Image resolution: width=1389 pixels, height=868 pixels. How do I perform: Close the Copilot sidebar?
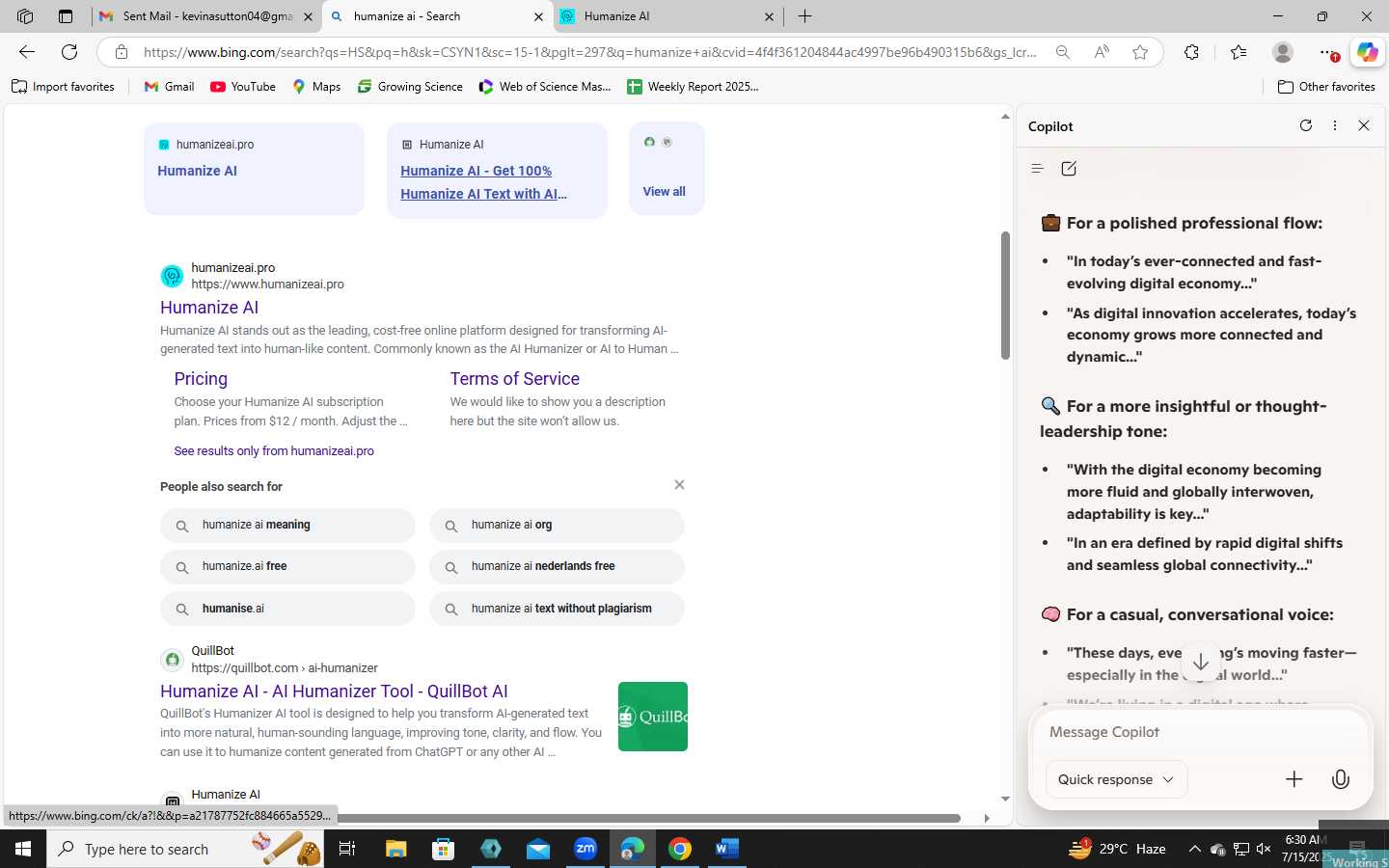tap(1364, 125)
